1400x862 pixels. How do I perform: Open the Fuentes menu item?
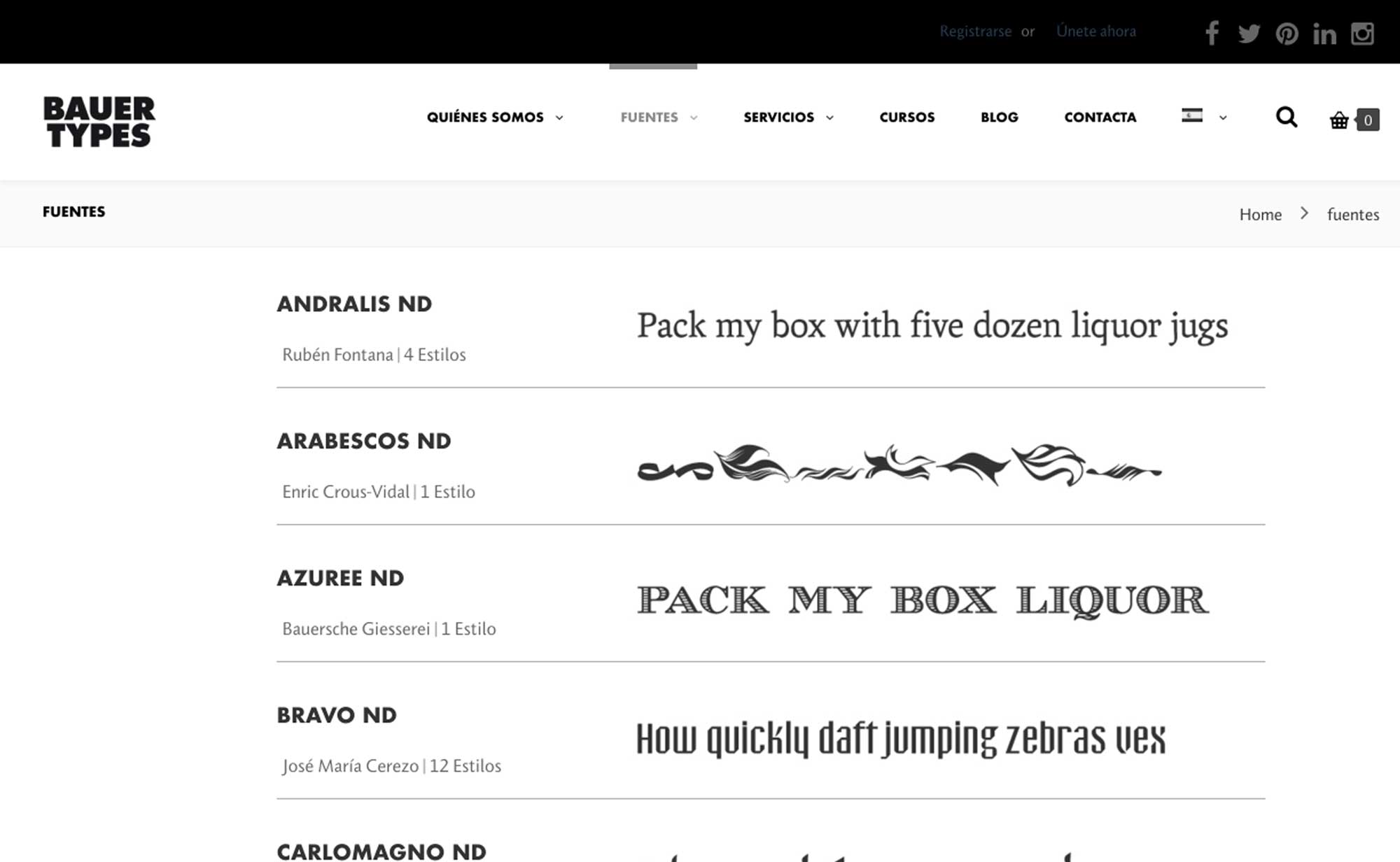(649, 117)
